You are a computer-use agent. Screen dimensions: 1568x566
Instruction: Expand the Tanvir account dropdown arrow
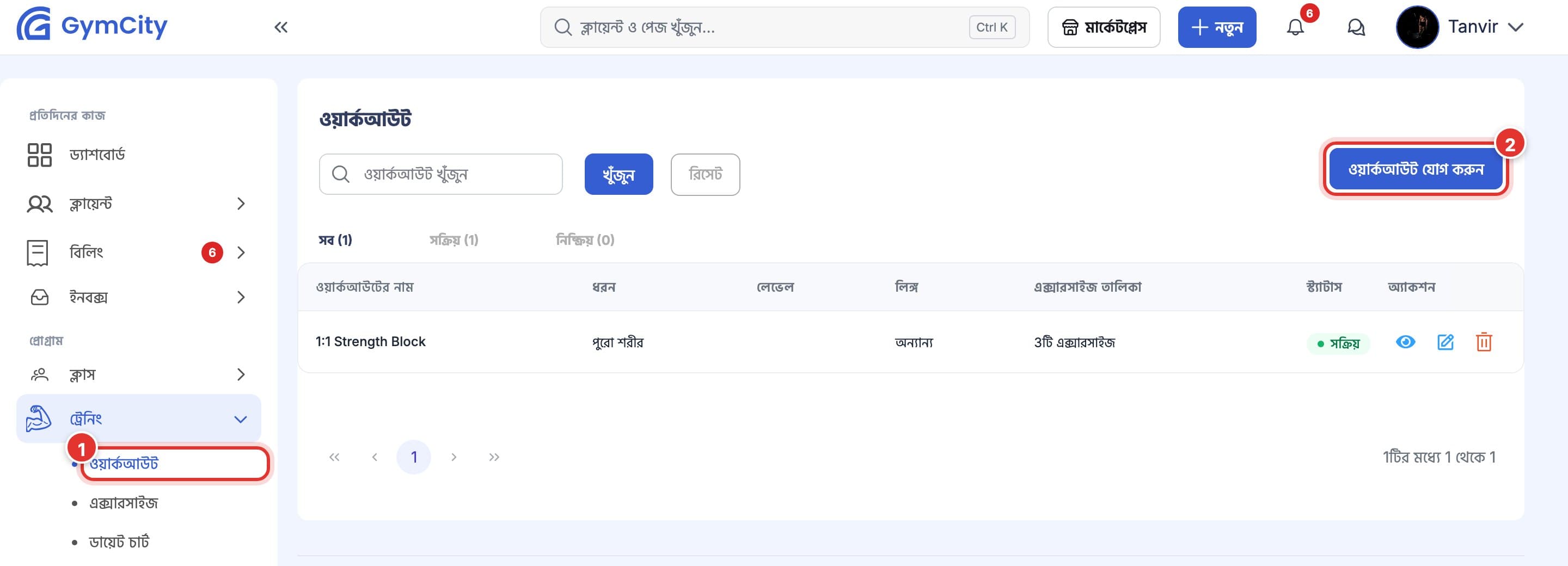click(1516, 27)
